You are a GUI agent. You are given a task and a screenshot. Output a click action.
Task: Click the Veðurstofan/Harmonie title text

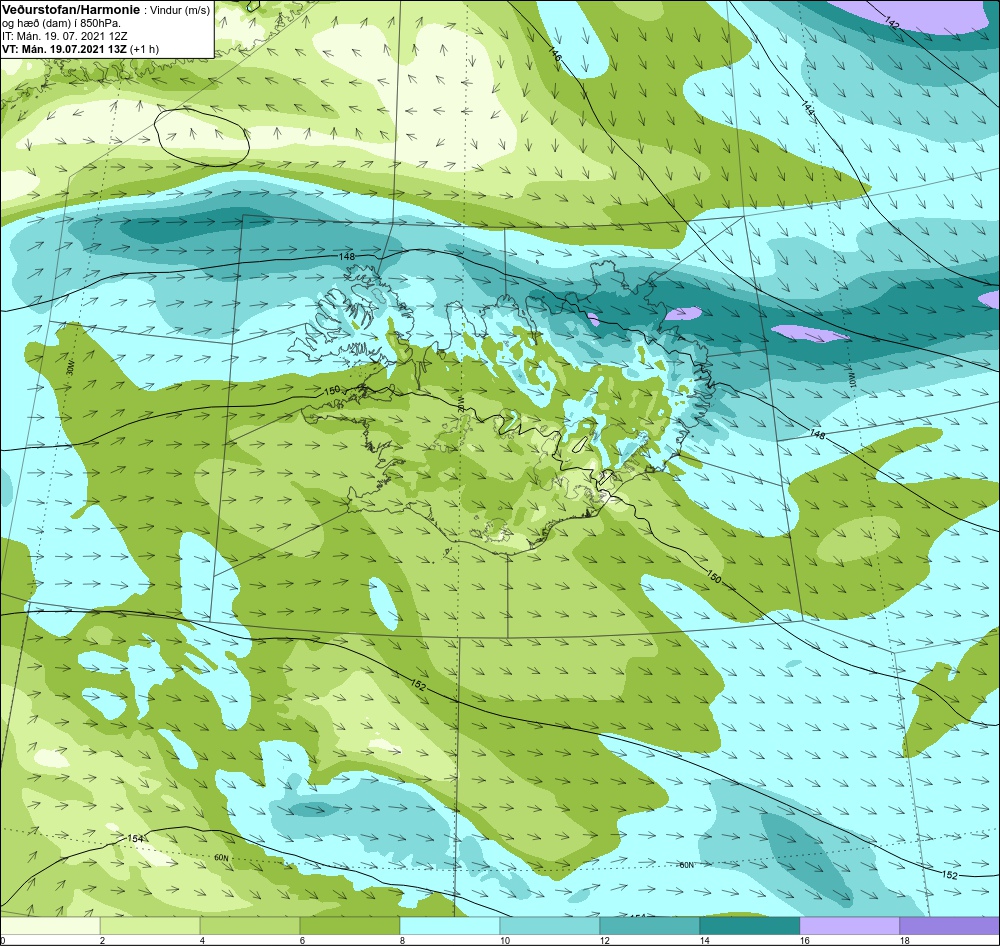(x=70, y=10)
